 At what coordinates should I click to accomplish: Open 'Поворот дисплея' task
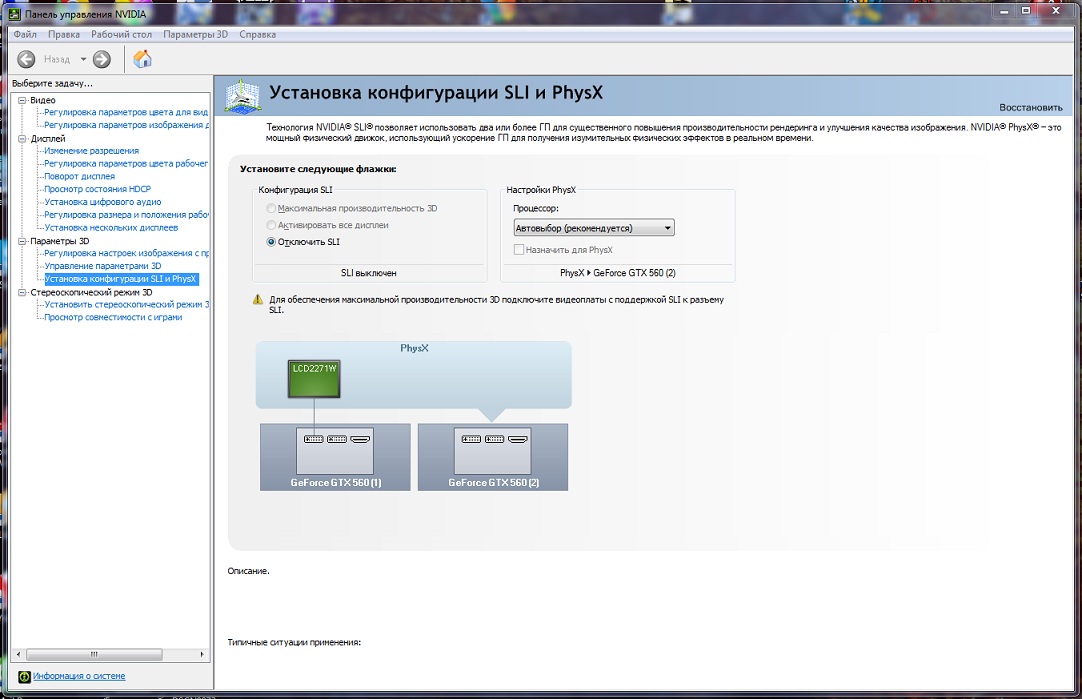[x=79, y=176]
